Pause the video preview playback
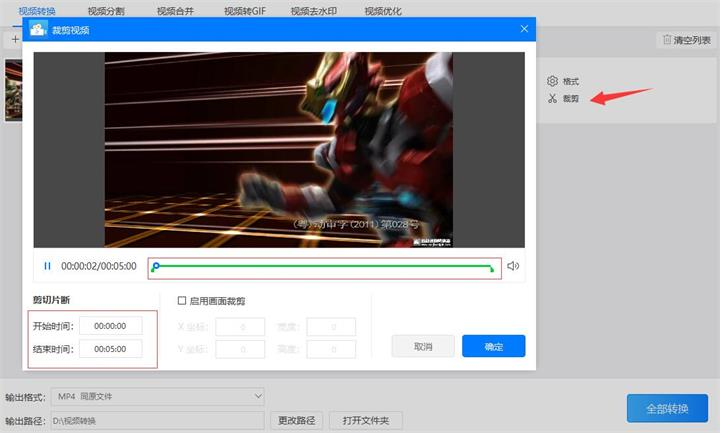The height and width of the screenshot is (433, 720). coord(47,266)
